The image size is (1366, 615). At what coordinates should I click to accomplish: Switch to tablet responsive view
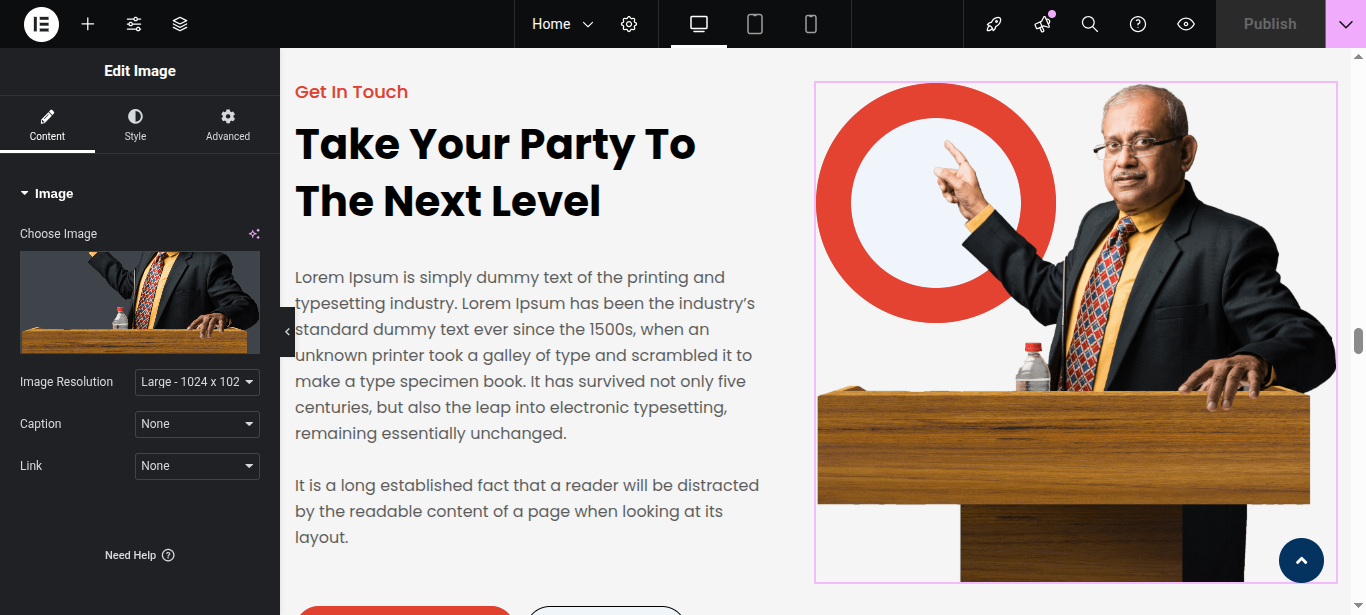[x=755, y=24]
